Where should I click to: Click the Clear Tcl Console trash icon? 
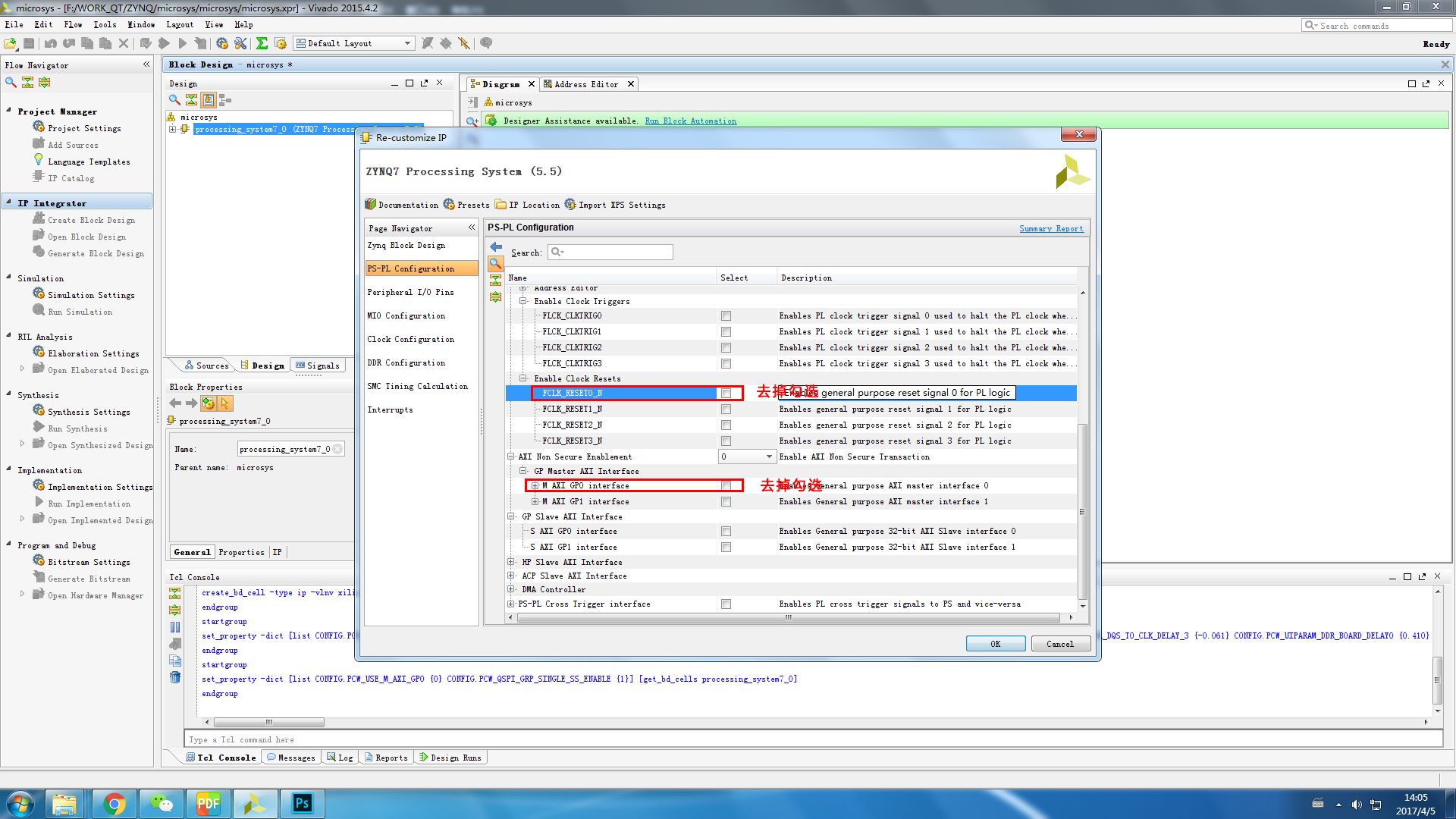point(175,677)
